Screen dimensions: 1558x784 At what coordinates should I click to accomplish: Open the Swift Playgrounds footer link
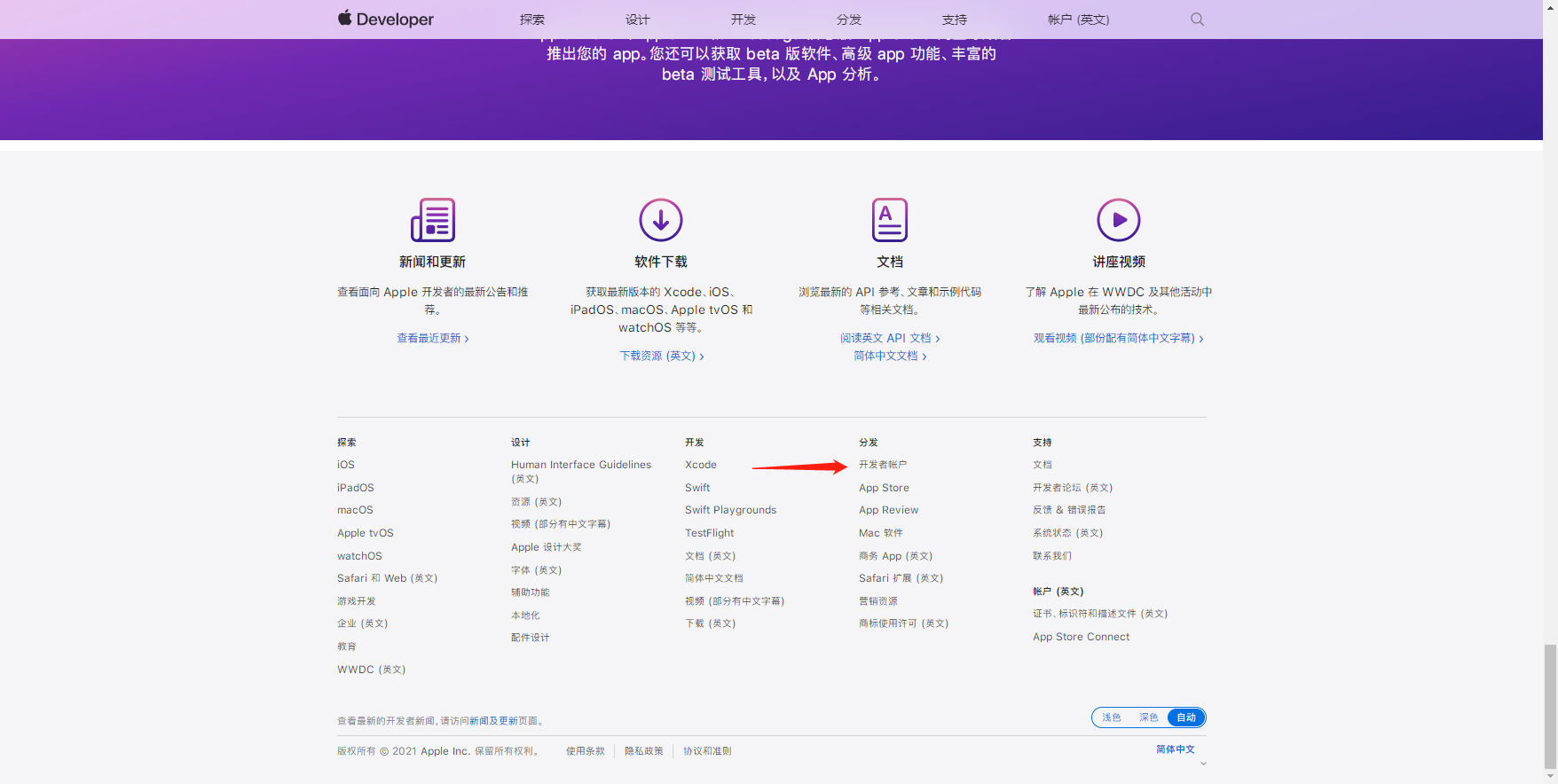coord(730,510)
